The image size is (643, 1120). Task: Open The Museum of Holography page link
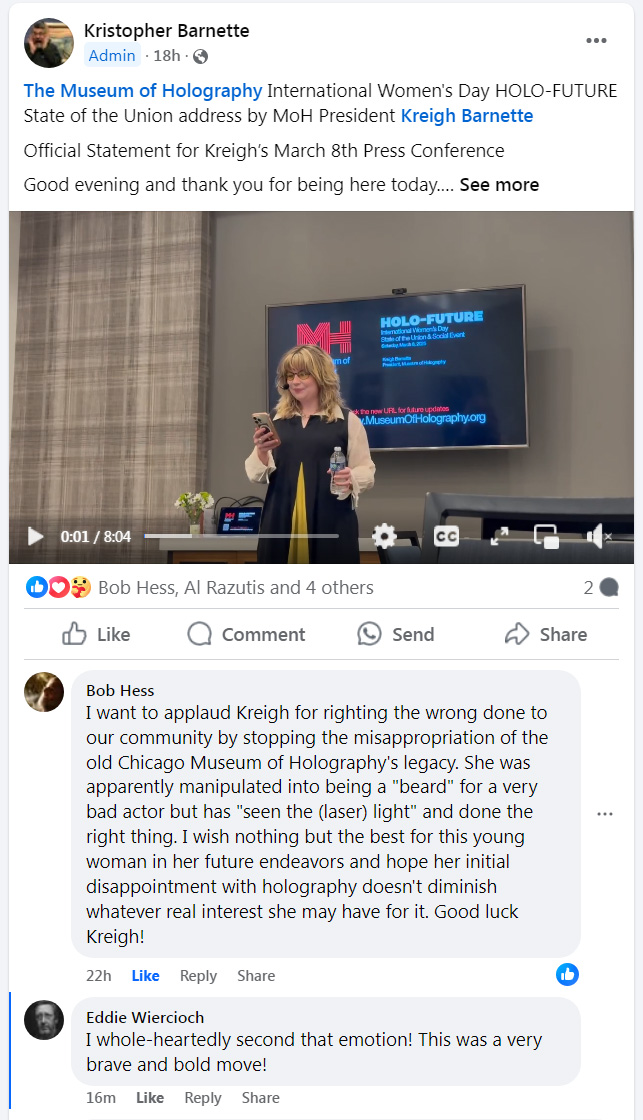tap(143, 91)
